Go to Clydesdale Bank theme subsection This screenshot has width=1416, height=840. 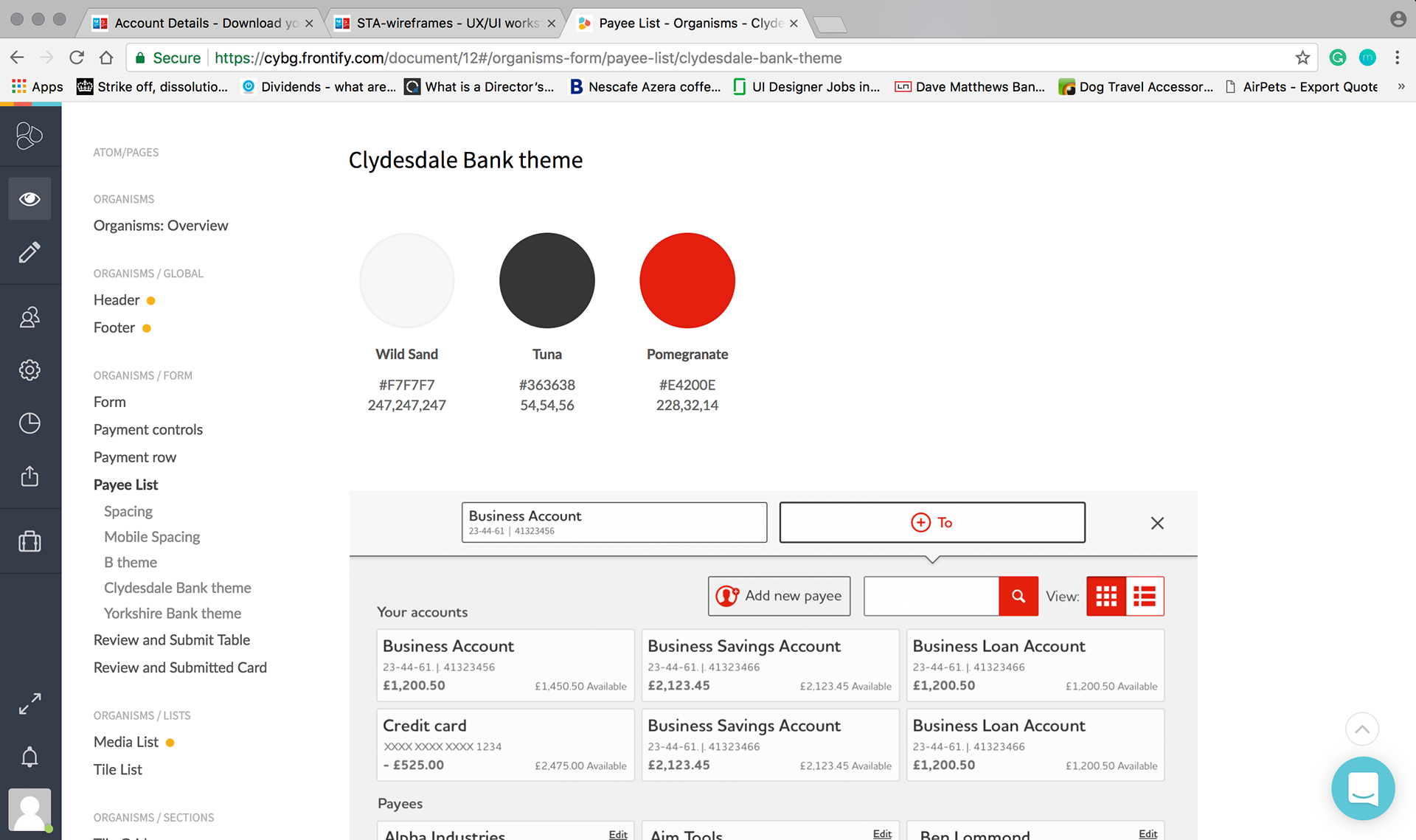[x=178, y=588]
